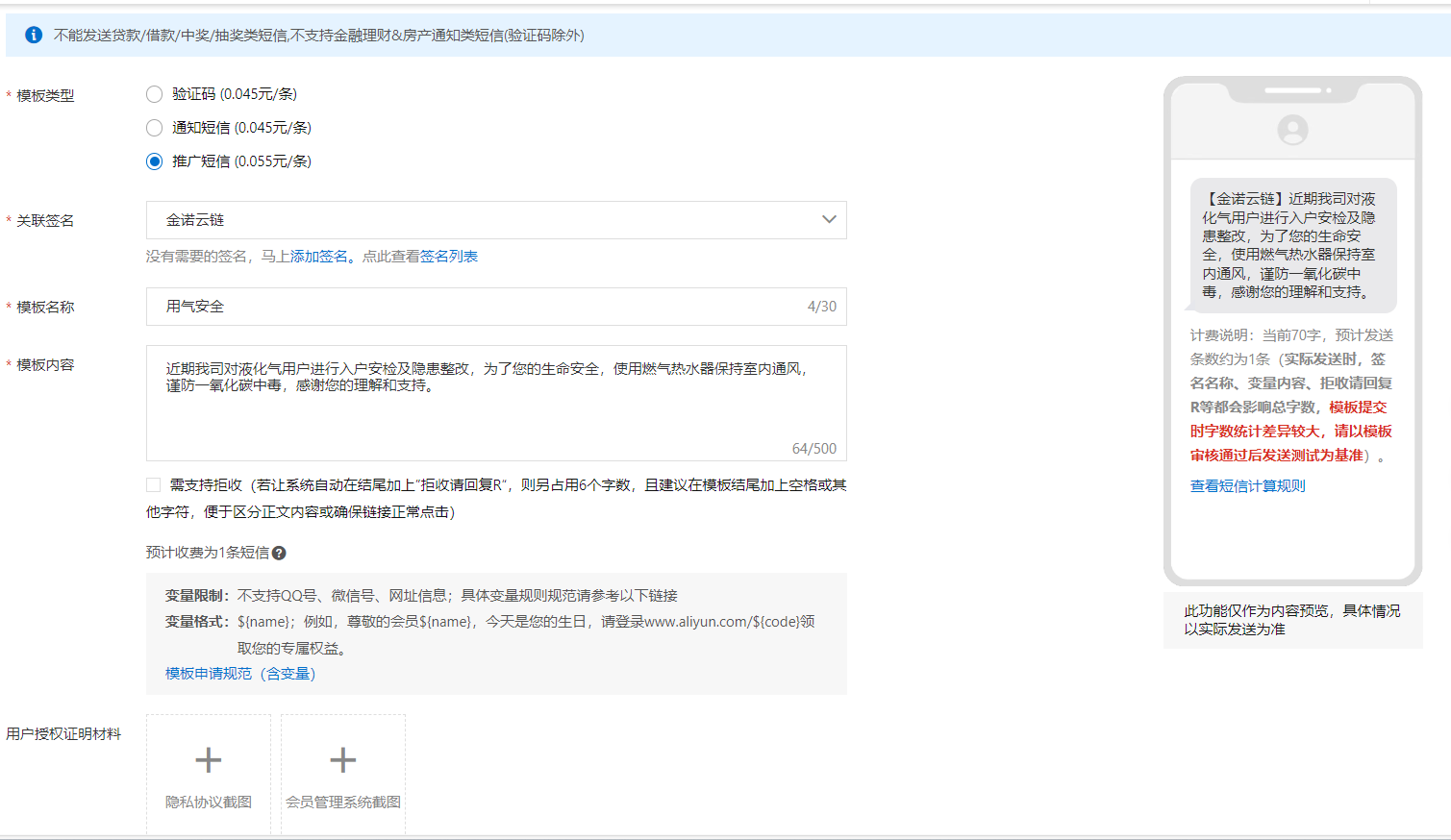Open the 关联签名 dropdown showing 金诺云链
The height and width of the screenshot is (840, 1451).
[x=481, y=220]
